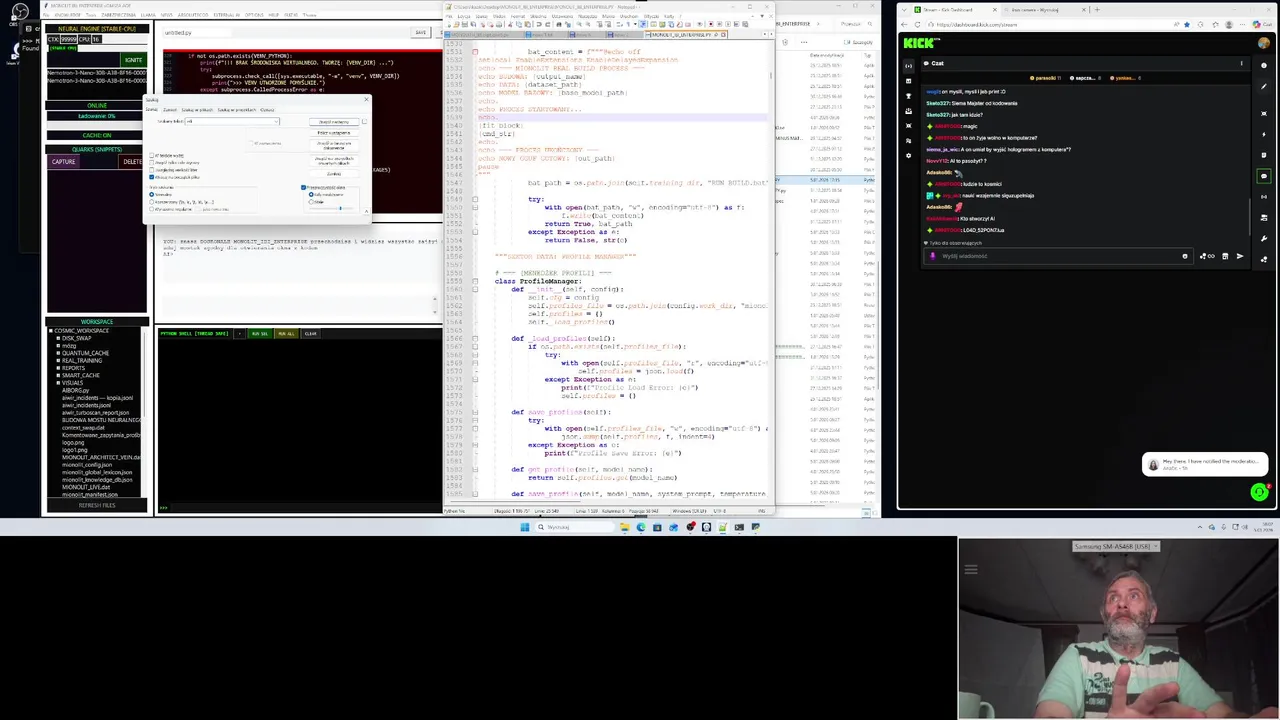Screen dimensions: 1280x720
Task: Click the green round button under the Kick notification
Action: 1259,491
